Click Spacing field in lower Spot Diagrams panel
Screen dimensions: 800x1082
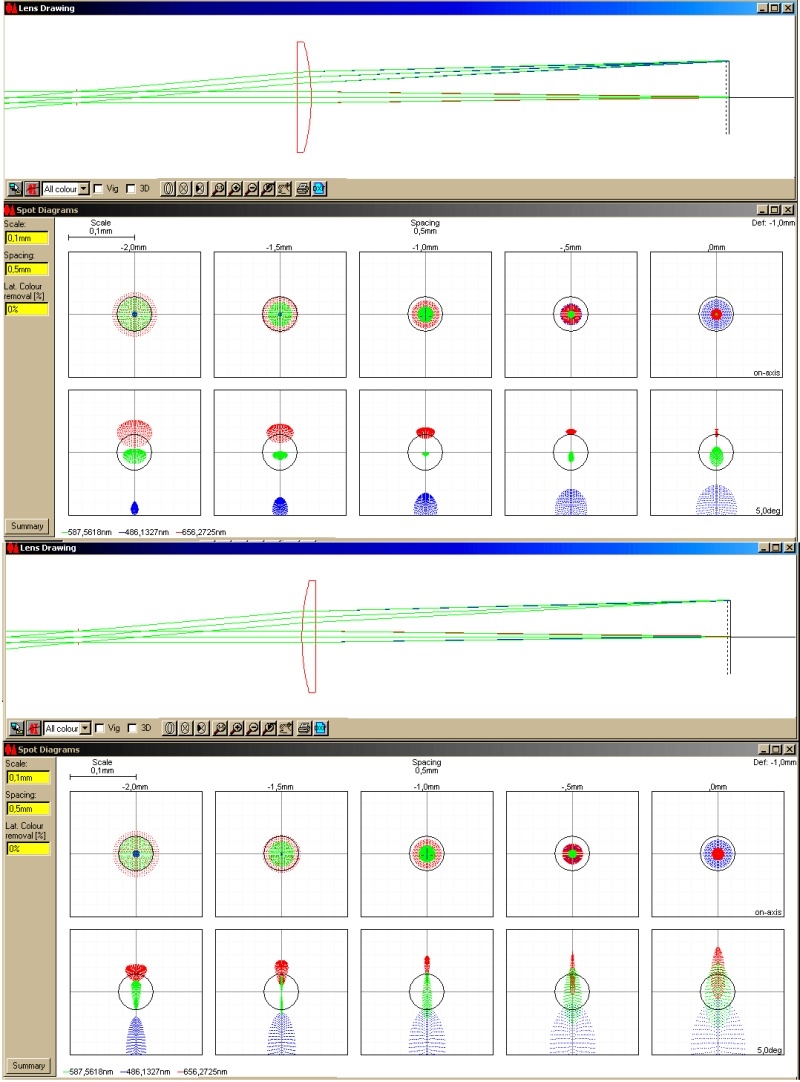tap(26, 809)
